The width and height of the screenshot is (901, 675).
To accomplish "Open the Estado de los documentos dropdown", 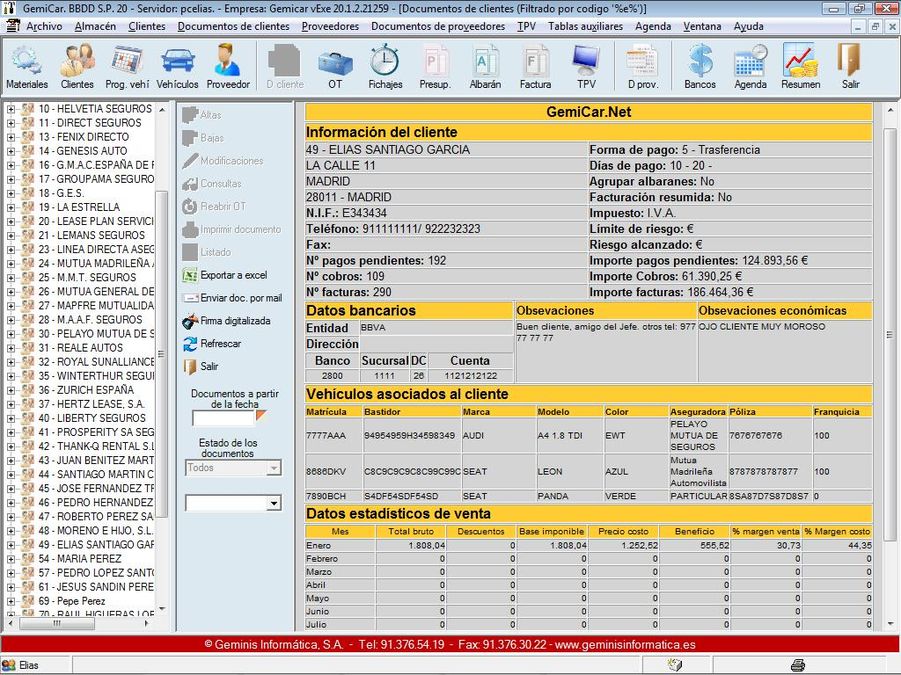I will (x=274, y=468).
